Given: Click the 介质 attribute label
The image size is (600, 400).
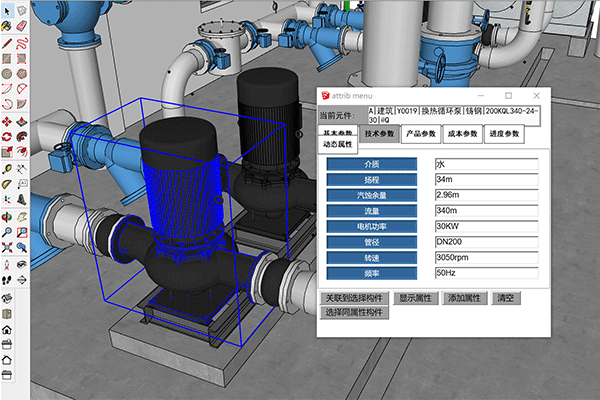Looking at the screenshot, I should [x=372, y=164].
